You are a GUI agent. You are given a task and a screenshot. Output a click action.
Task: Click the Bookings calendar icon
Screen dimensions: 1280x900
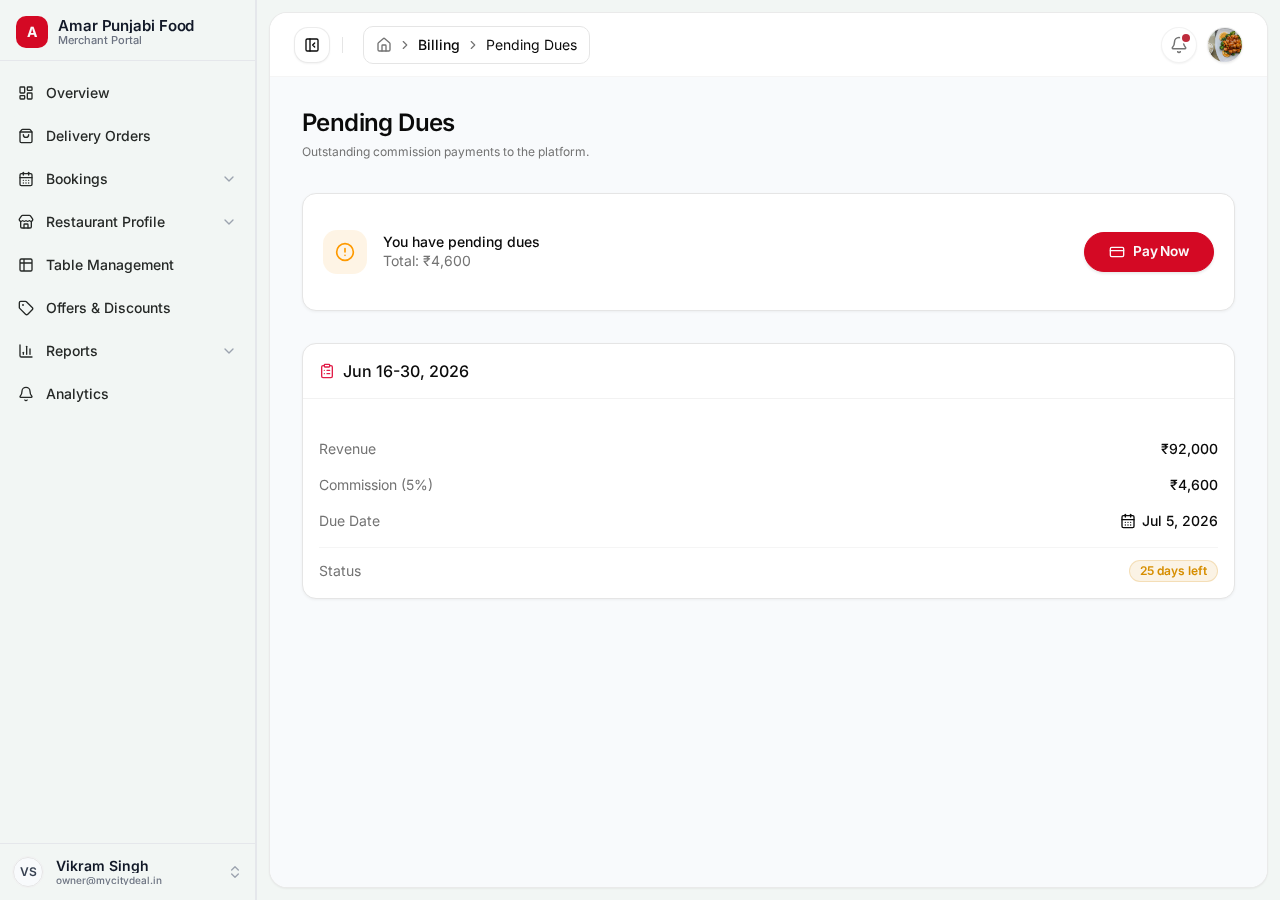[26, 179]
